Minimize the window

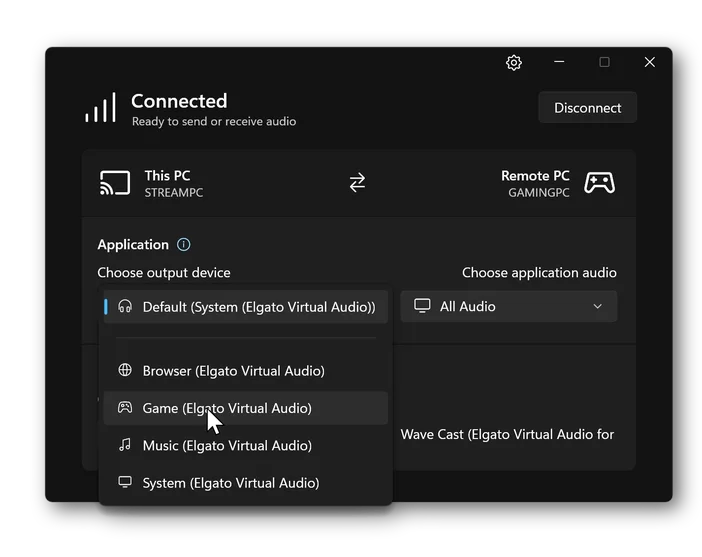[x=559, y=62]
